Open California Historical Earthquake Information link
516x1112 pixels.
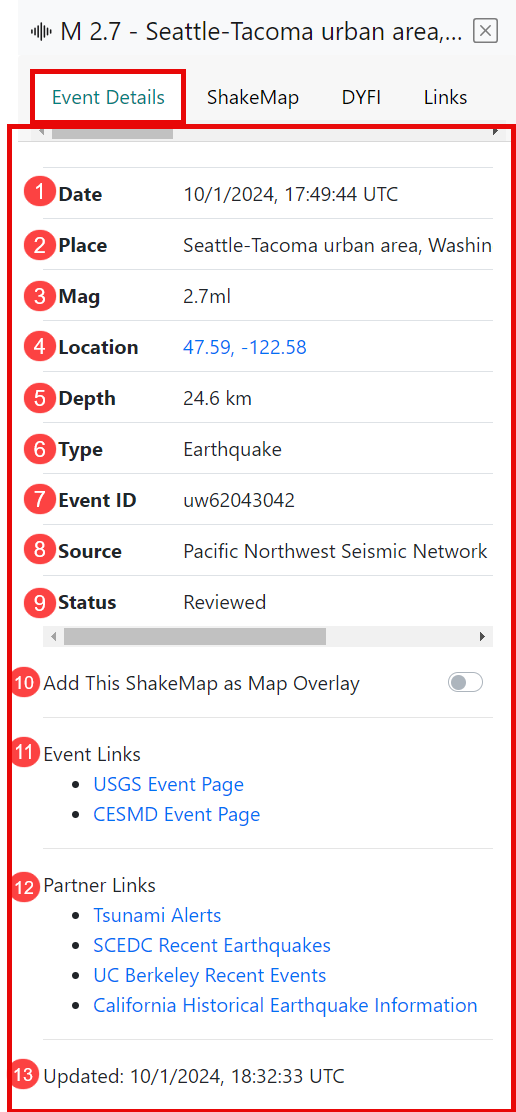(x=285, y=1005)
